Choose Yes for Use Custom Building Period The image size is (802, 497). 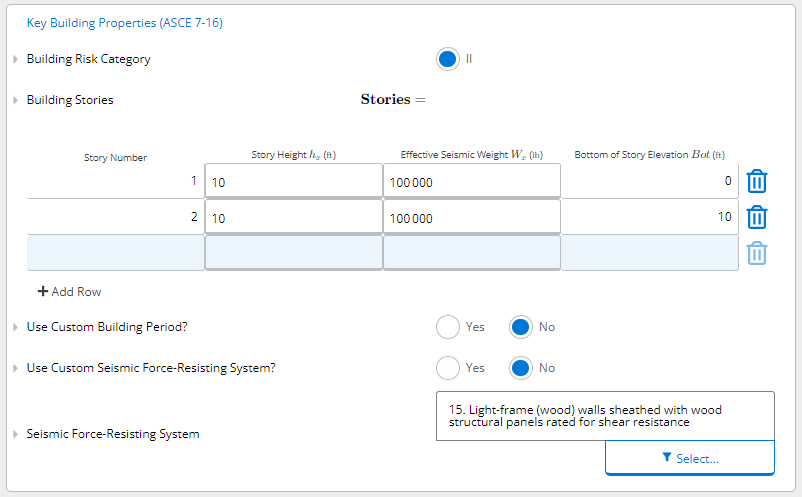(x=448, y=327)
